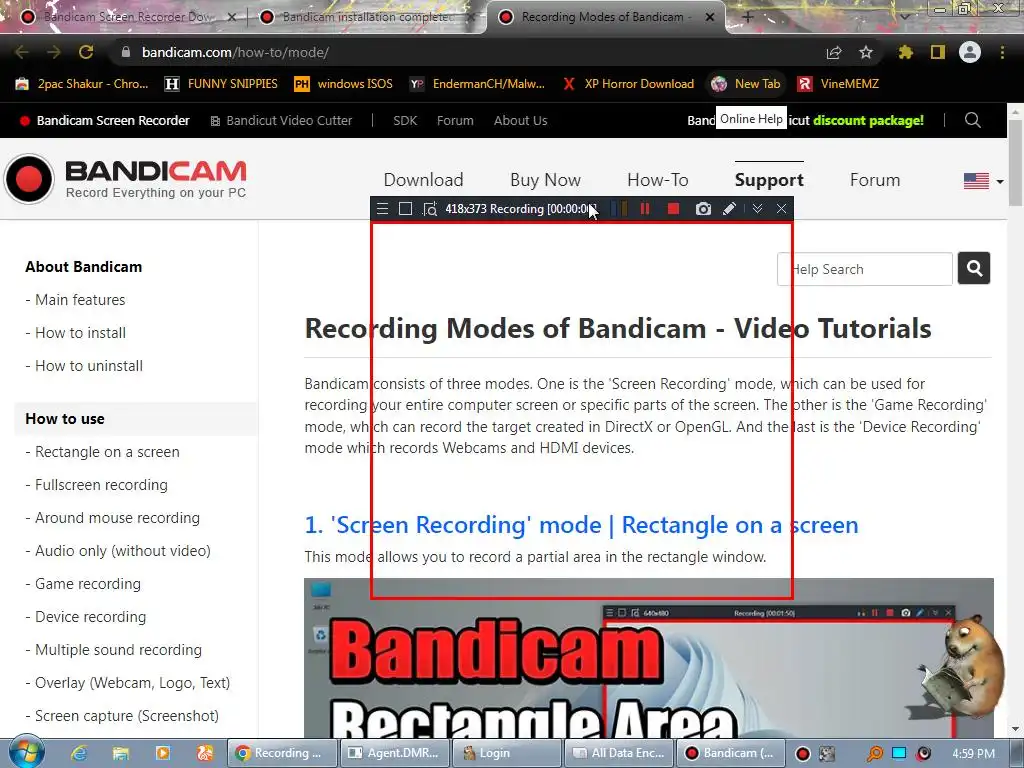The image size is (1024, 768).
Task: Pause the Bandicam recording
Action: click(x=645, y=209)
